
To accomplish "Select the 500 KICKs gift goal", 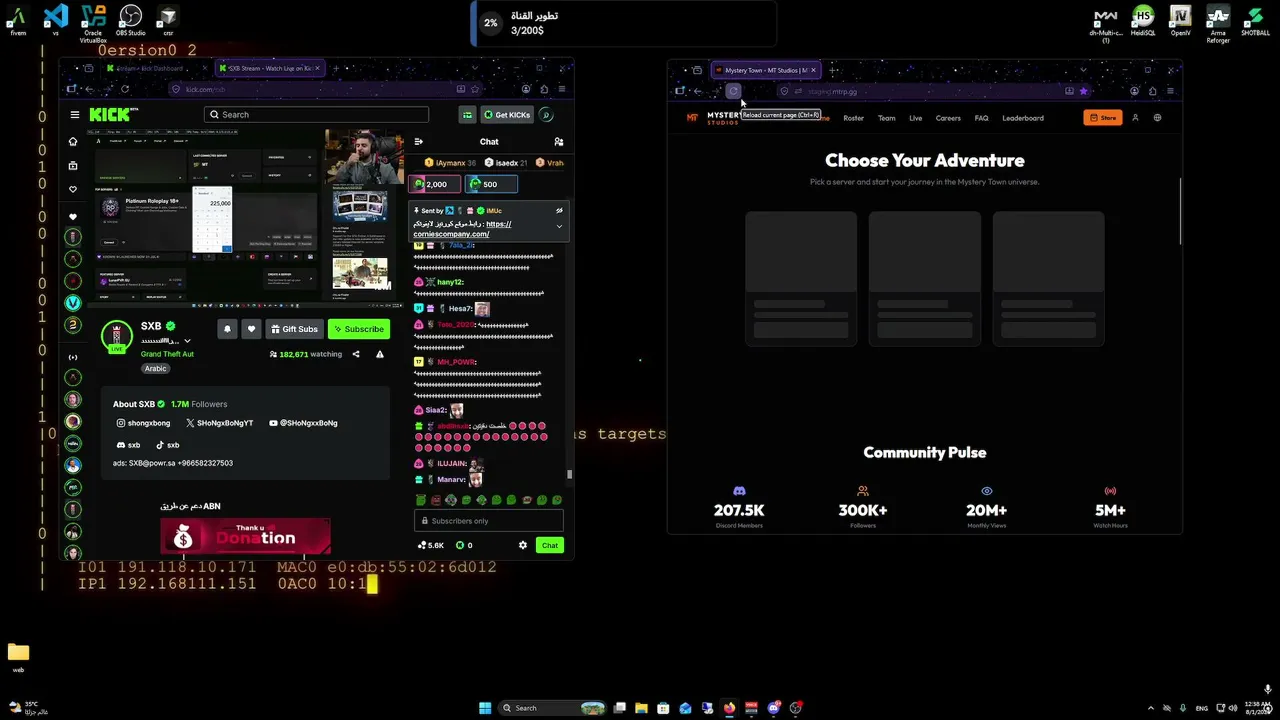I will click(x=491, y=184).
